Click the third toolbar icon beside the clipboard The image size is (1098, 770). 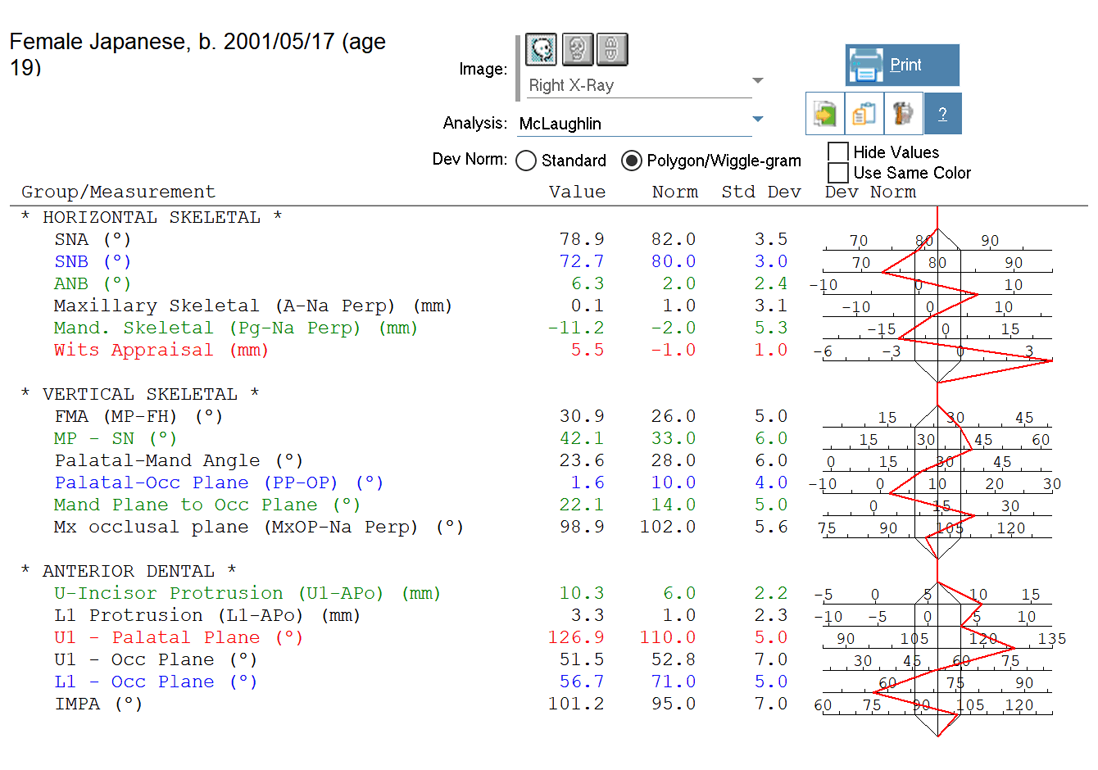(x=903, y=115)
